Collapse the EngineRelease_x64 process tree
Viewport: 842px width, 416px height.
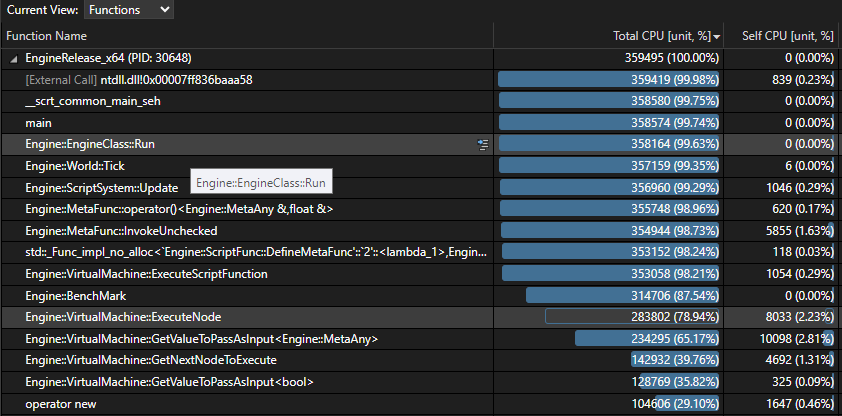pyautogui.click(x=13, y=59)
